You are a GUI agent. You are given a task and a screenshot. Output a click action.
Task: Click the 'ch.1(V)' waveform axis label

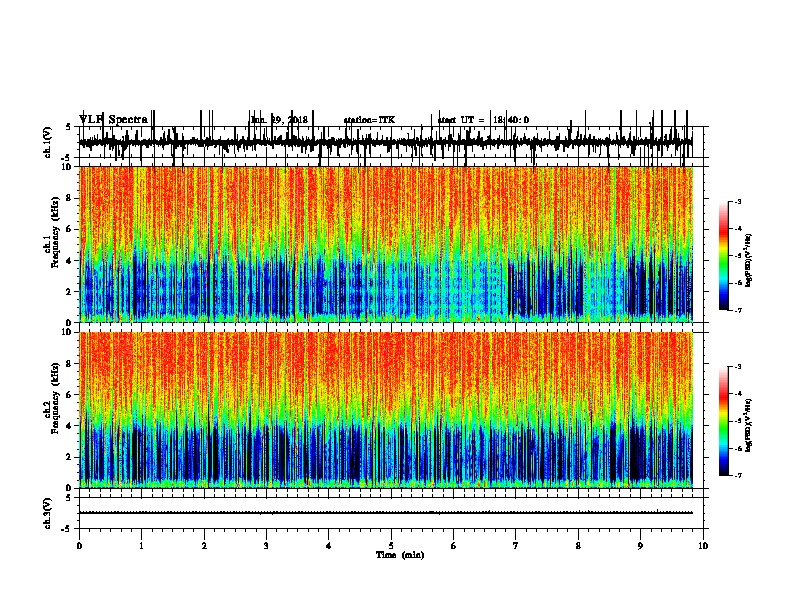coord(48,142)
